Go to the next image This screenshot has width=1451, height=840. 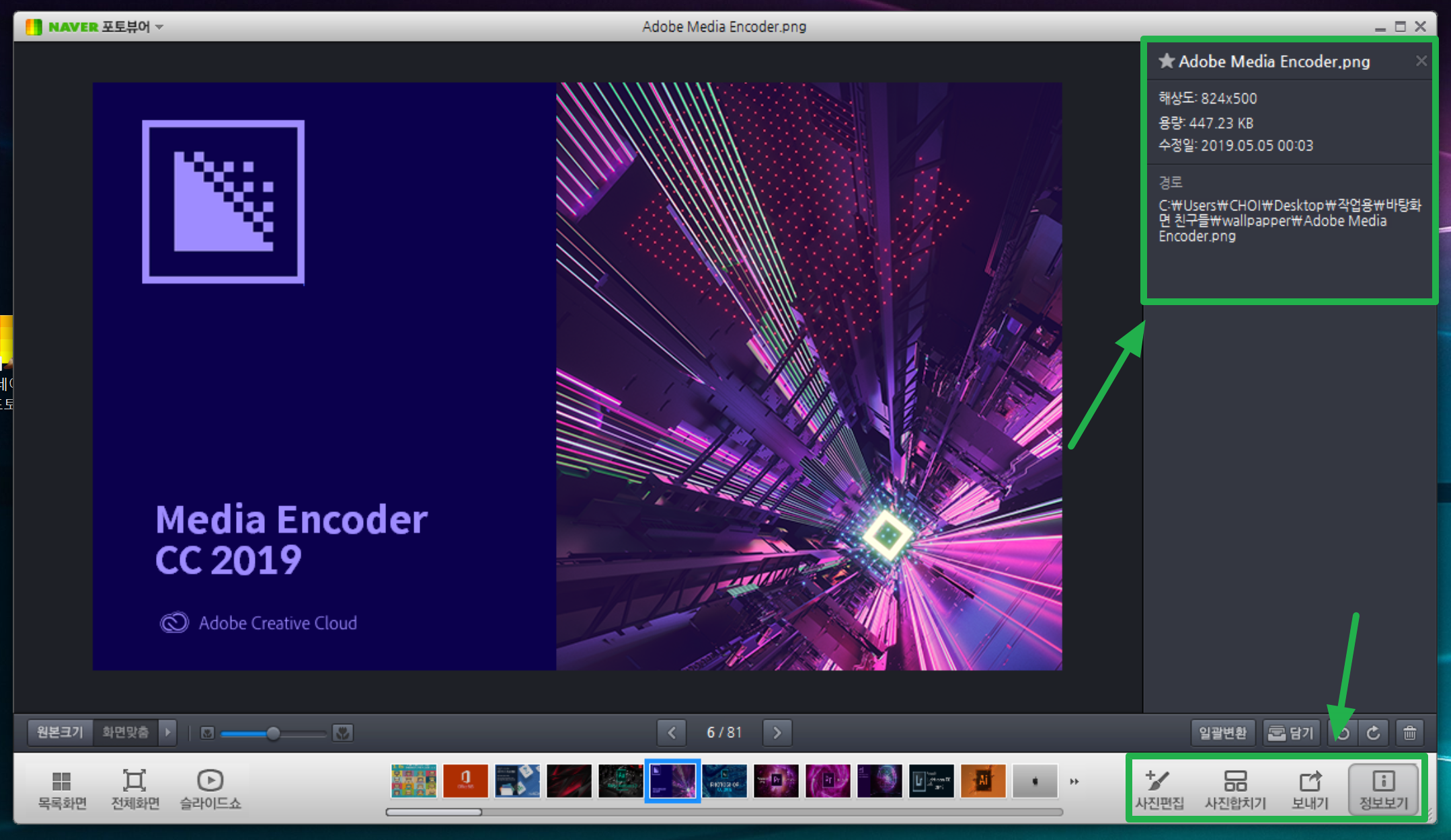tap(777, 732)
